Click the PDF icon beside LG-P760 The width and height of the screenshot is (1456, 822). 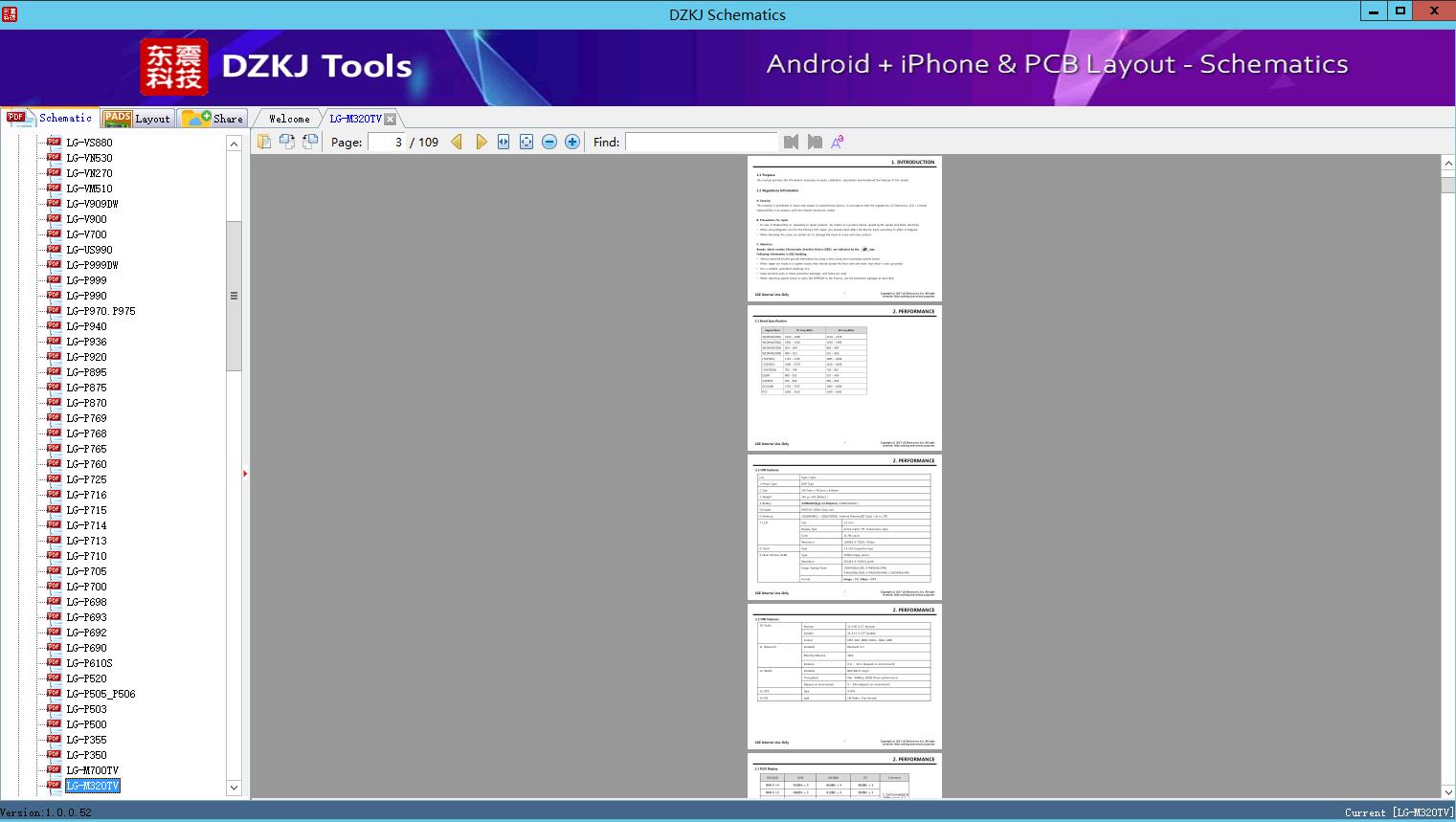54,464
